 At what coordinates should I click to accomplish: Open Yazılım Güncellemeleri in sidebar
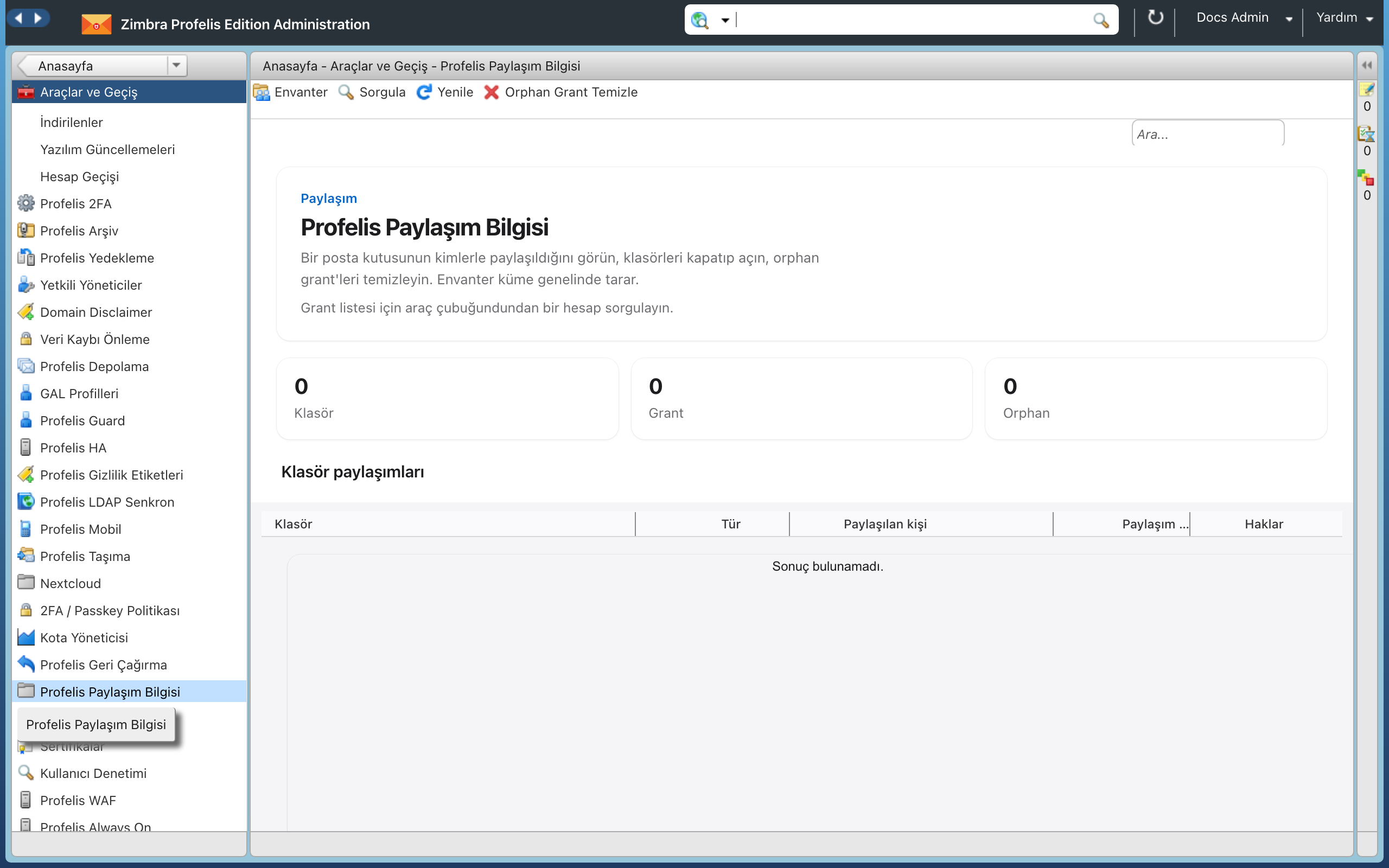(x=107, y=149)
